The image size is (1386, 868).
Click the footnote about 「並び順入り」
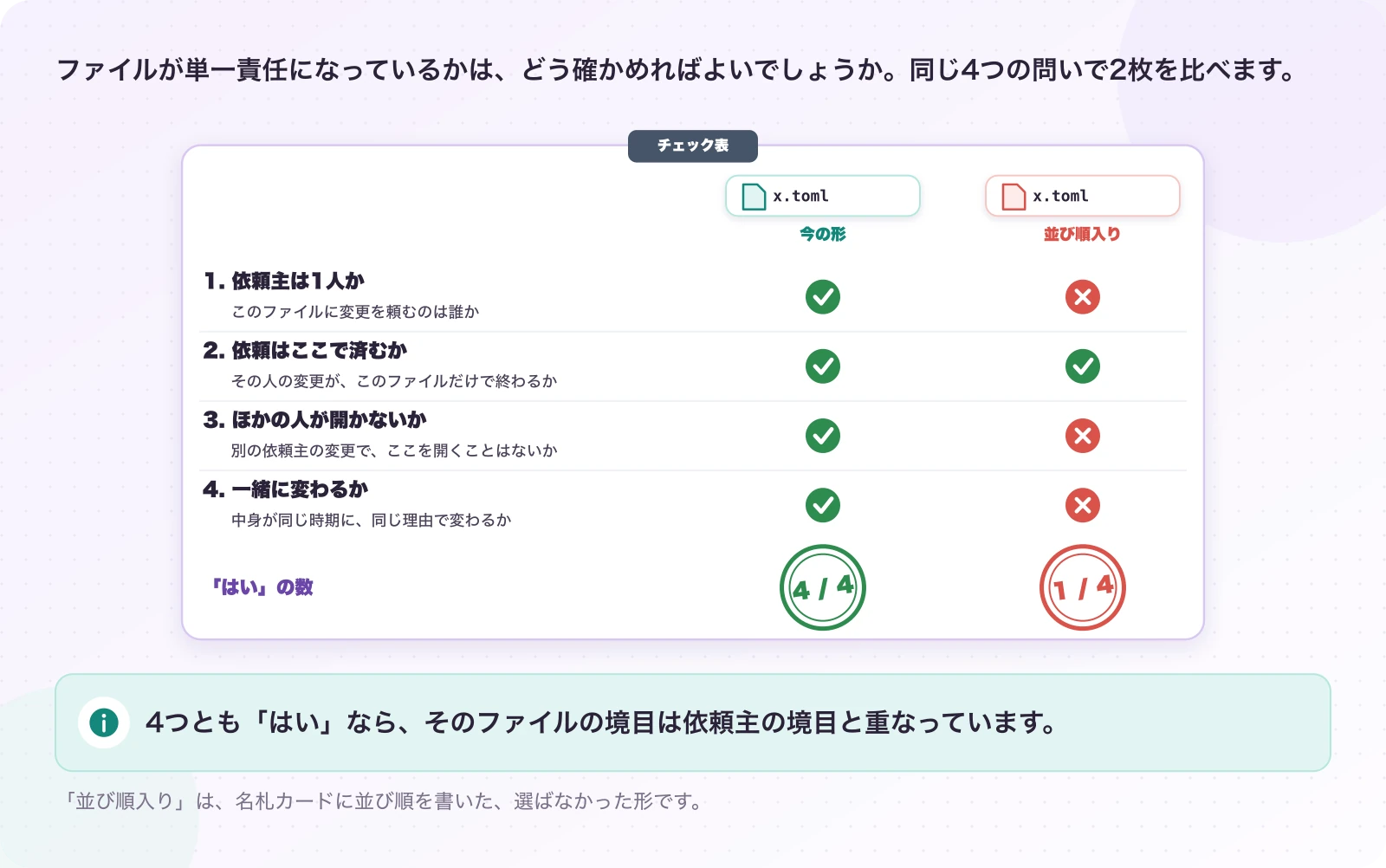coord(382,801)
